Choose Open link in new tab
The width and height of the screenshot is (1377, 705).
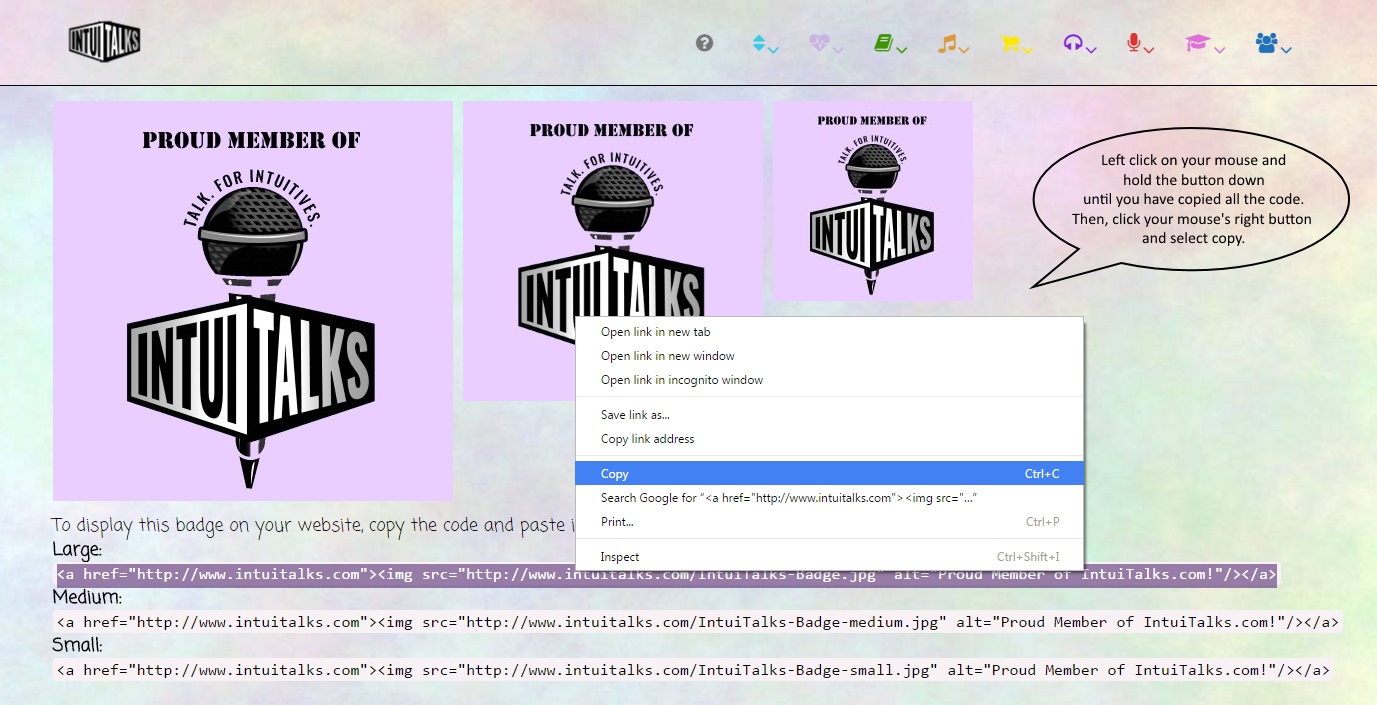830,332
